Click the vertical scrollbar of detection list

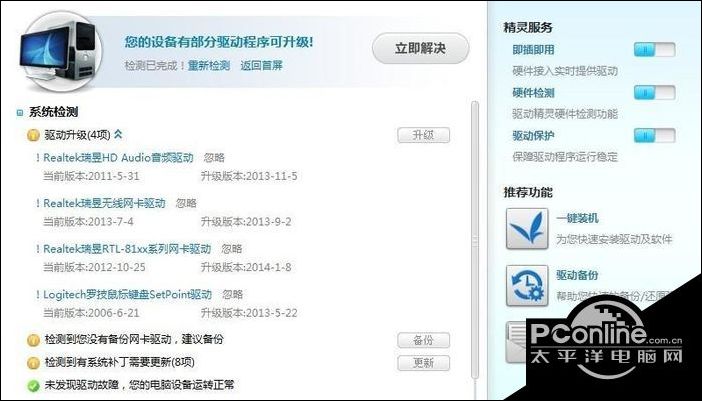pyautogui.click(x=475, y=242)
